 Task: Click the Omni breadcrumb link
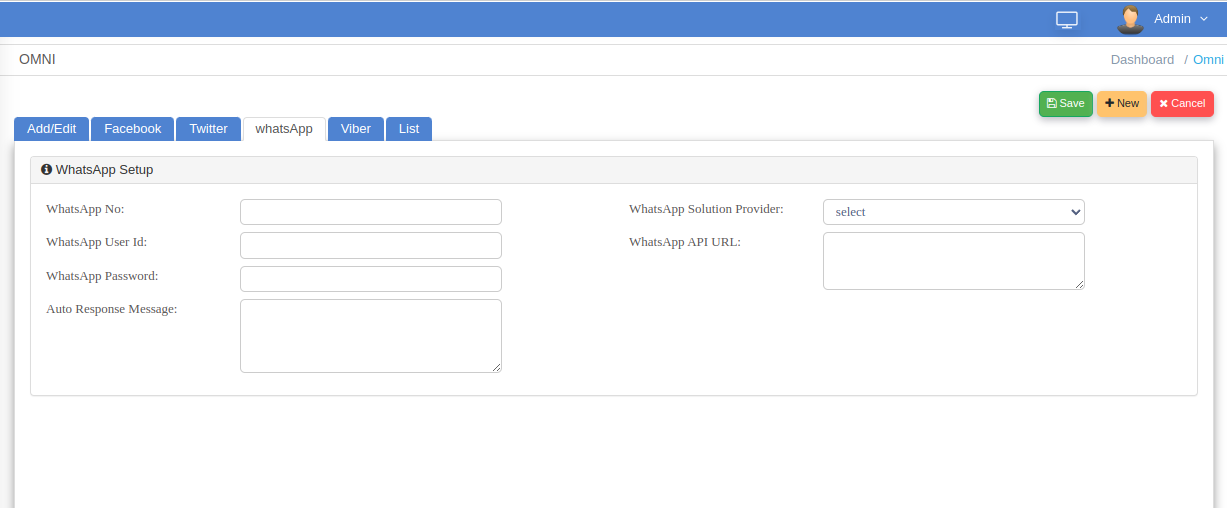coord(1208,60)
